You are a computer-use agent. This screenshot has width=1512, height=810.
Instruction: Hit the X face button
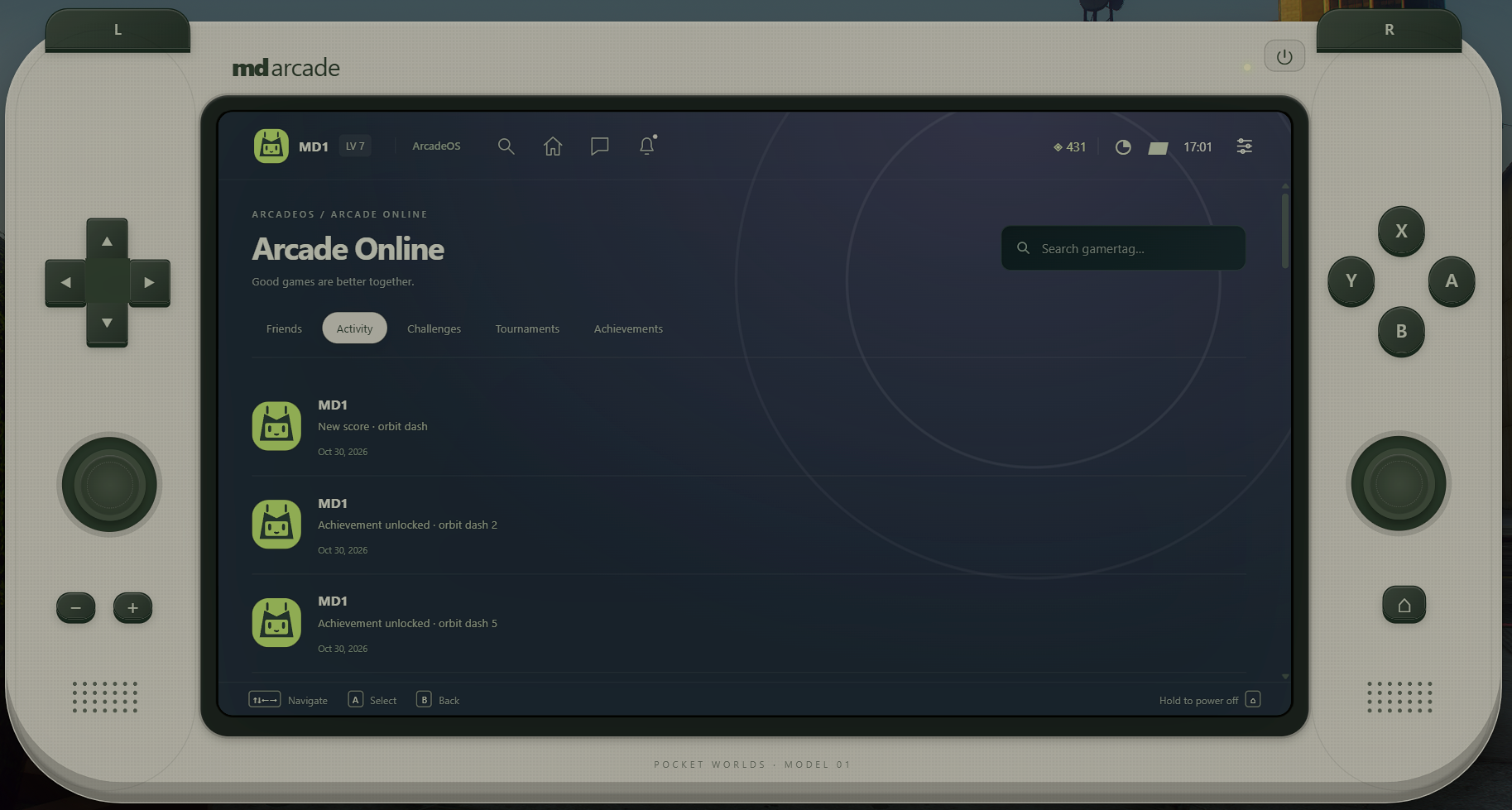click(1401, 231)
